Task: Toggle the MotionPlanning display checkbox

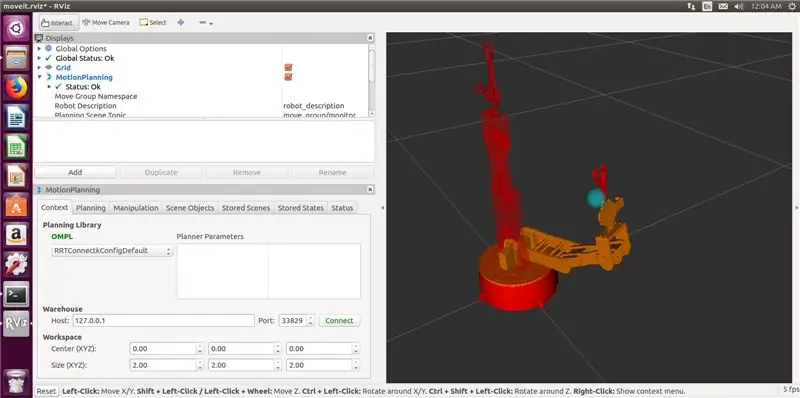Action: tap(288, 77)
